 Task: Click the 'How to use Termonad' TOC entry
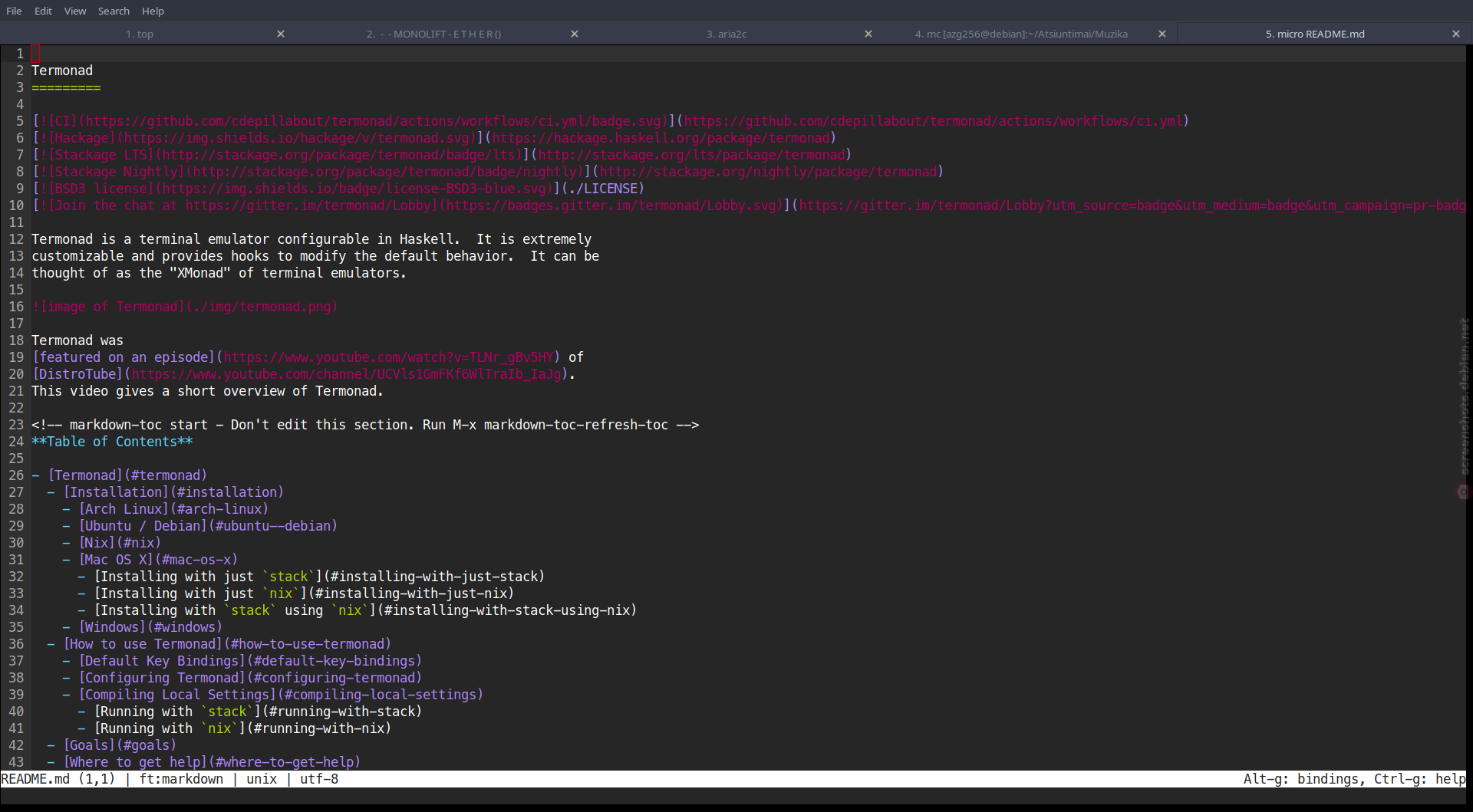click(227, 644)
